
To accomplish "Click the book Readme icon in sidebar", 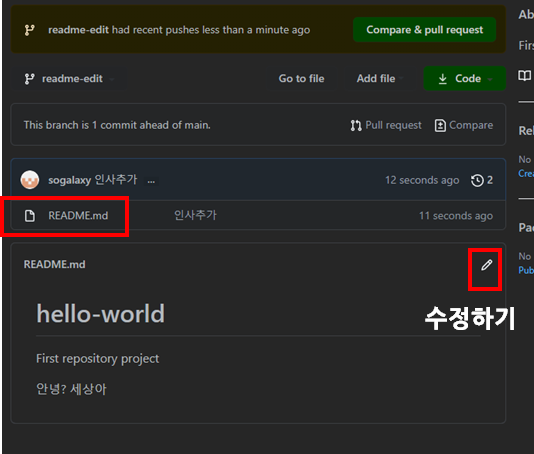I will (x=524, y=75).
